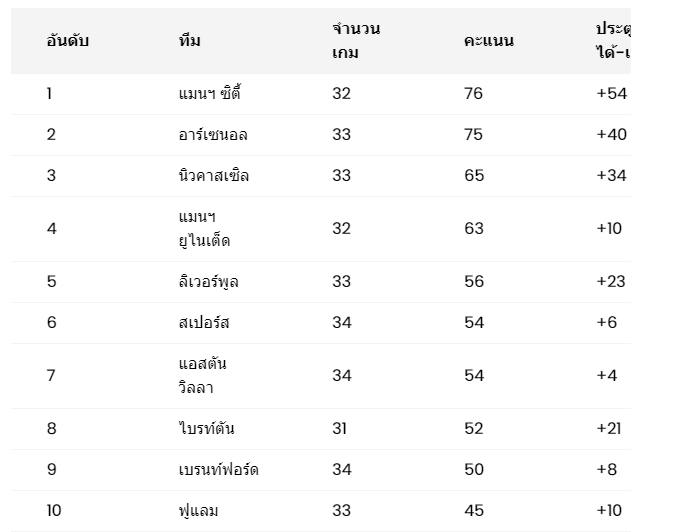The height and width of the screenshot is (532, 684).
Task: Select team name ลิเวอร์พูล
Action: click(209, 281)
